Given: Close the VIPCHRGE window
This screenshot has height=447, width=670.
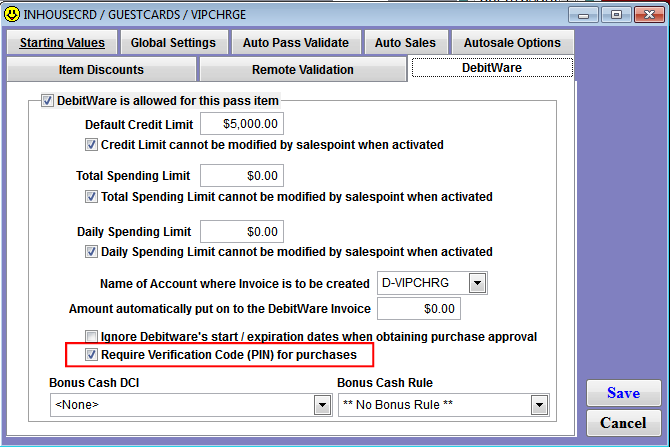Looking at the screenshot, I should click(649, 15).
